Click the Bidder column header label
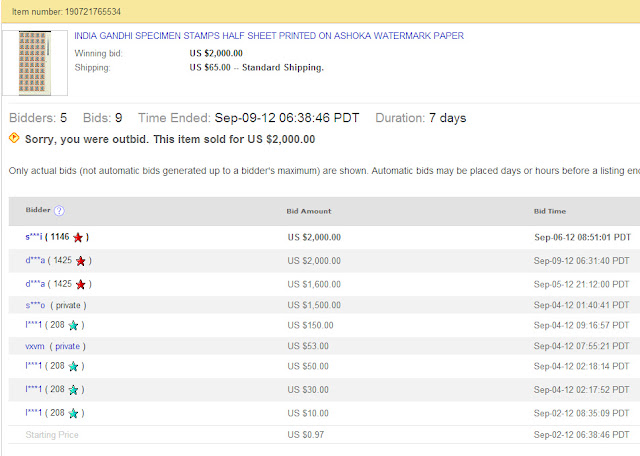The image size is (640, 456). (x=38, y=210)
